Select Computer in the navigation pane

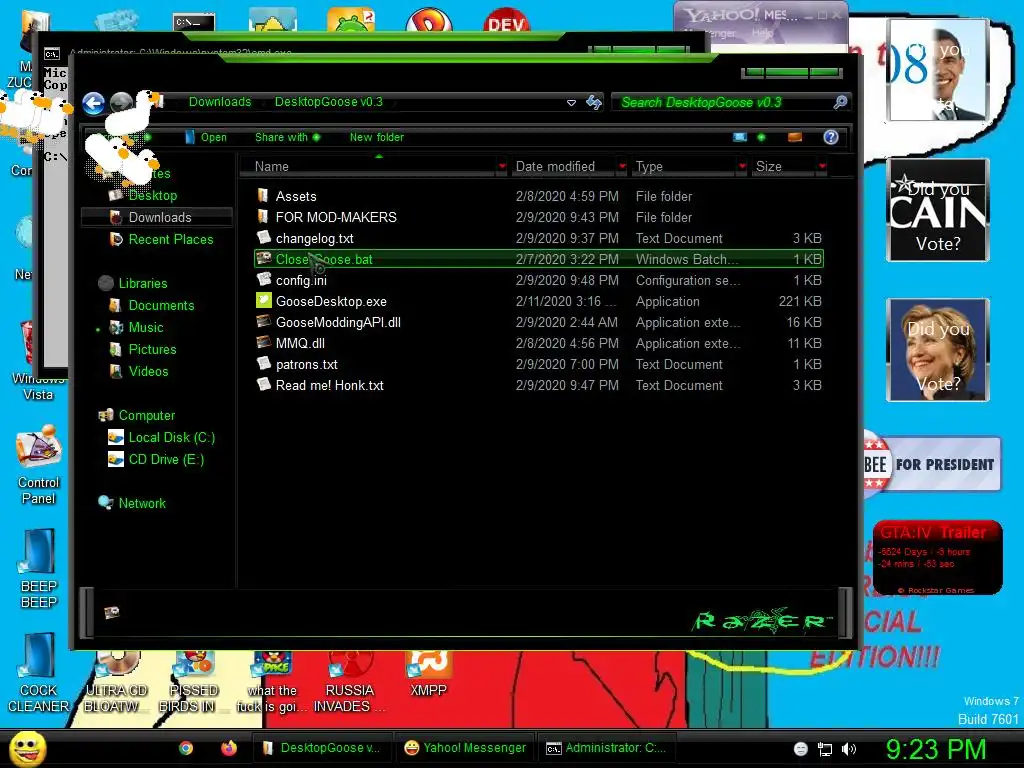click(146, 415)
